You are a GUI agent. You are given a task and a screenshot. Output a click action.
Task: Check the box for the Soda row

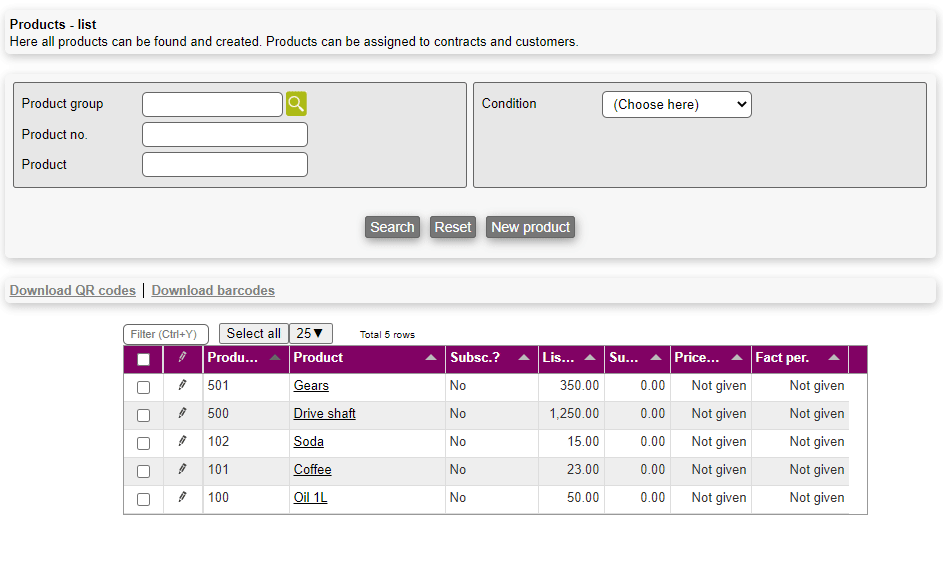pos(143,443)
